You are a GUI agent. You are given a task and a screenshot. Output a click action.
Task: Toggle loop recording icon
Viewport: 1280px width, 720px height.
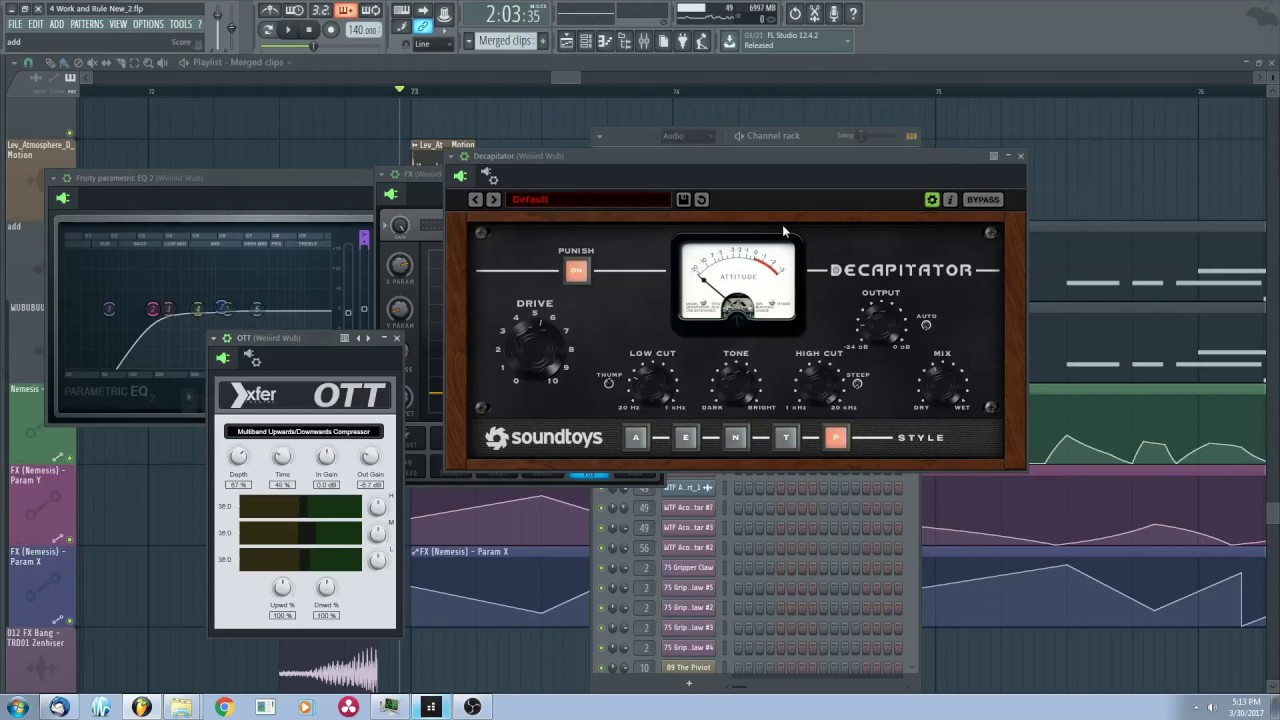370,10
